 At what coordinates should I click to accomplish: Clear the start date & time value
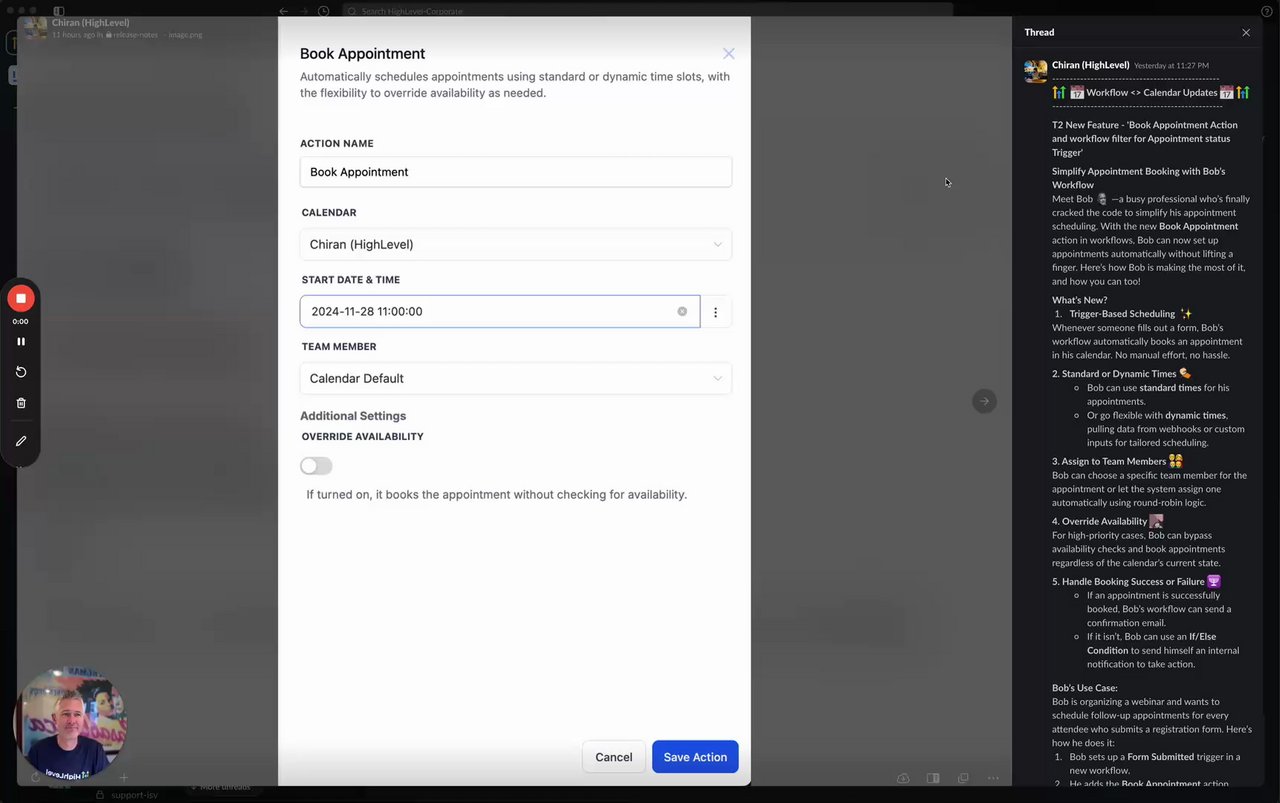[x=682, y=312]
